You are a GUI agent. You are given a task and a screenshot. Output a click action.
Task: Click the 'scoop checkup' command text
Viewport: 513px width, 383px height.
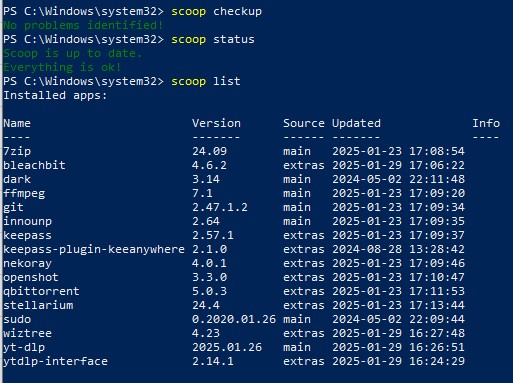216,12
